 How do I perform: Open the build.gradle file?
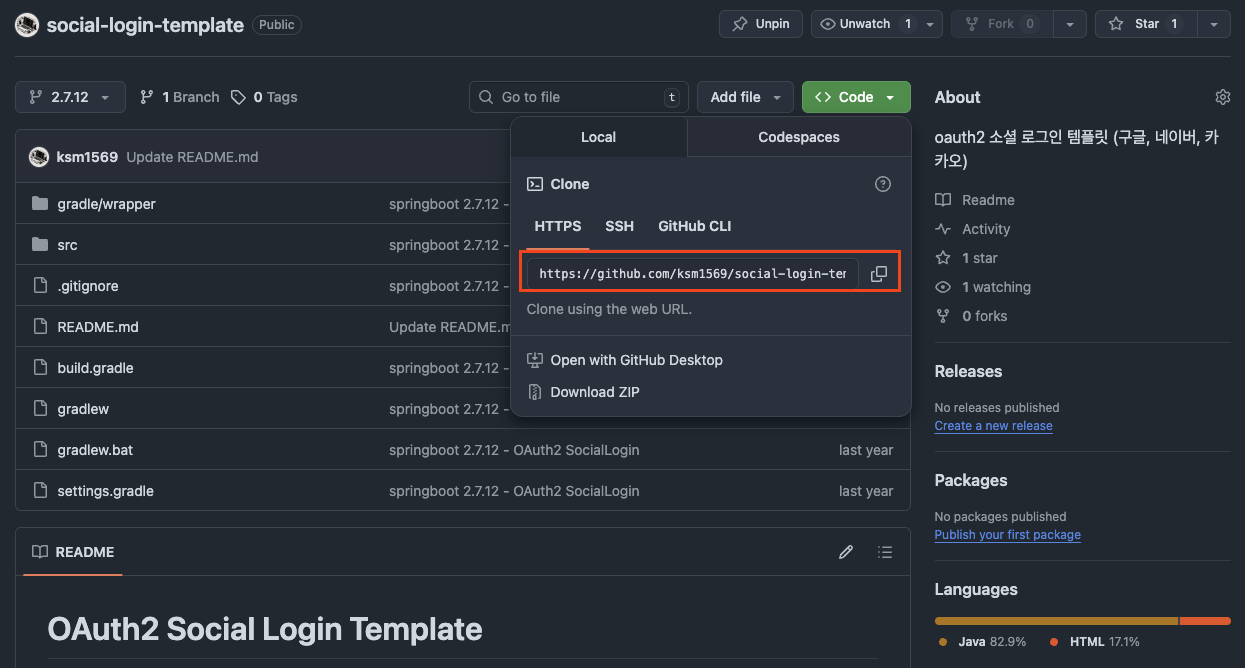pos(95,368)
